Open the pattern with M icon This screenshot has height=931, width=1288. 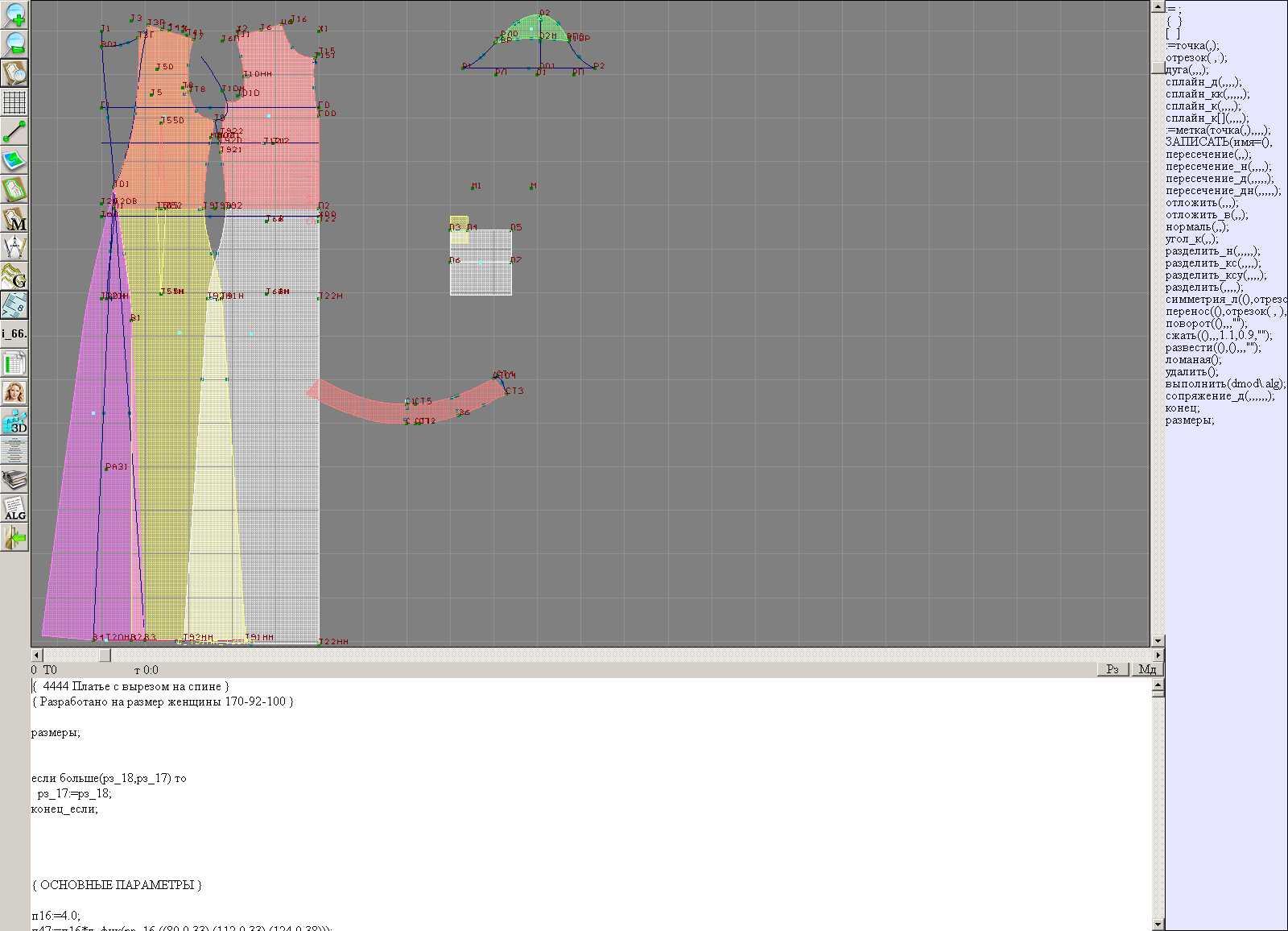click(14, 219)
